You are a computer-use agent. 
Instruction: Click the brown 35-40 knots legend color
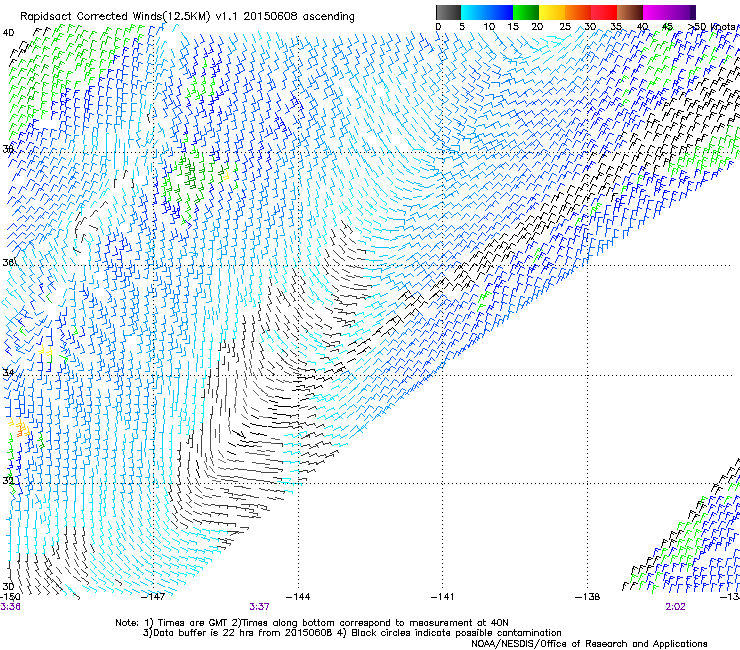[630, 12]
